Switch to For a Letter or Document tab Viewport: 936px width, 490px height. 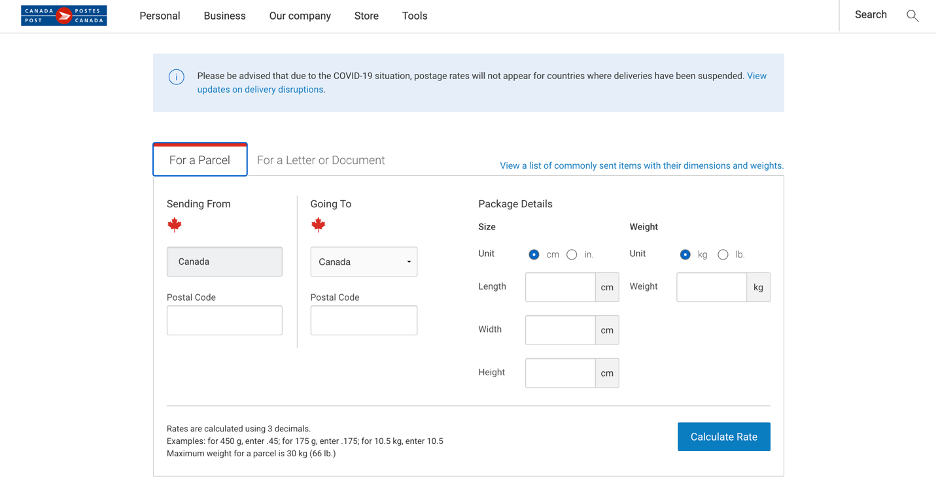coord(321,160)
